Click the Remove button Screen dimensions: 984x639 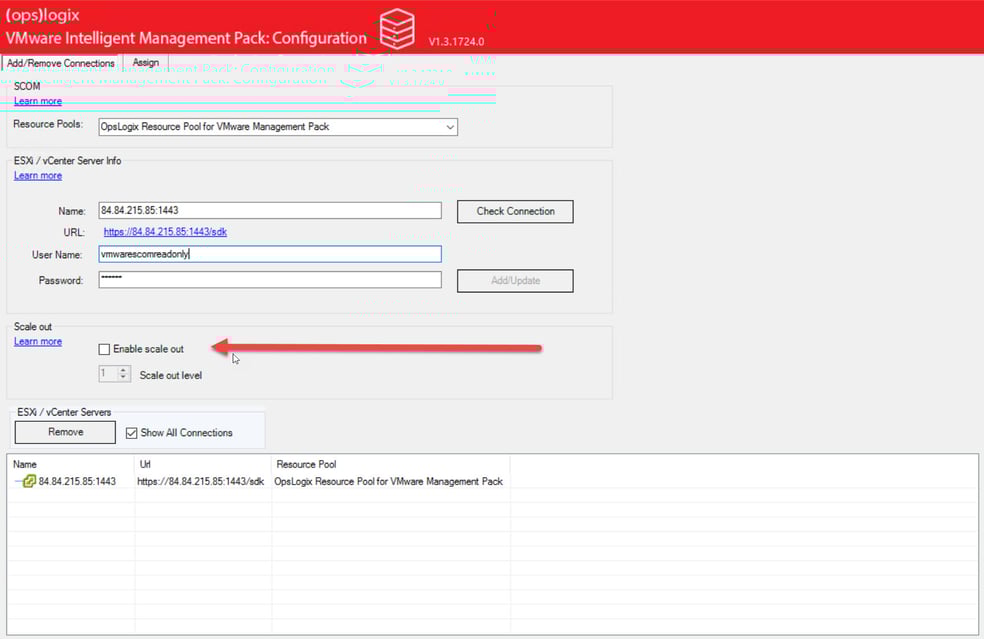pyautogui.click(x=64, y=432)
